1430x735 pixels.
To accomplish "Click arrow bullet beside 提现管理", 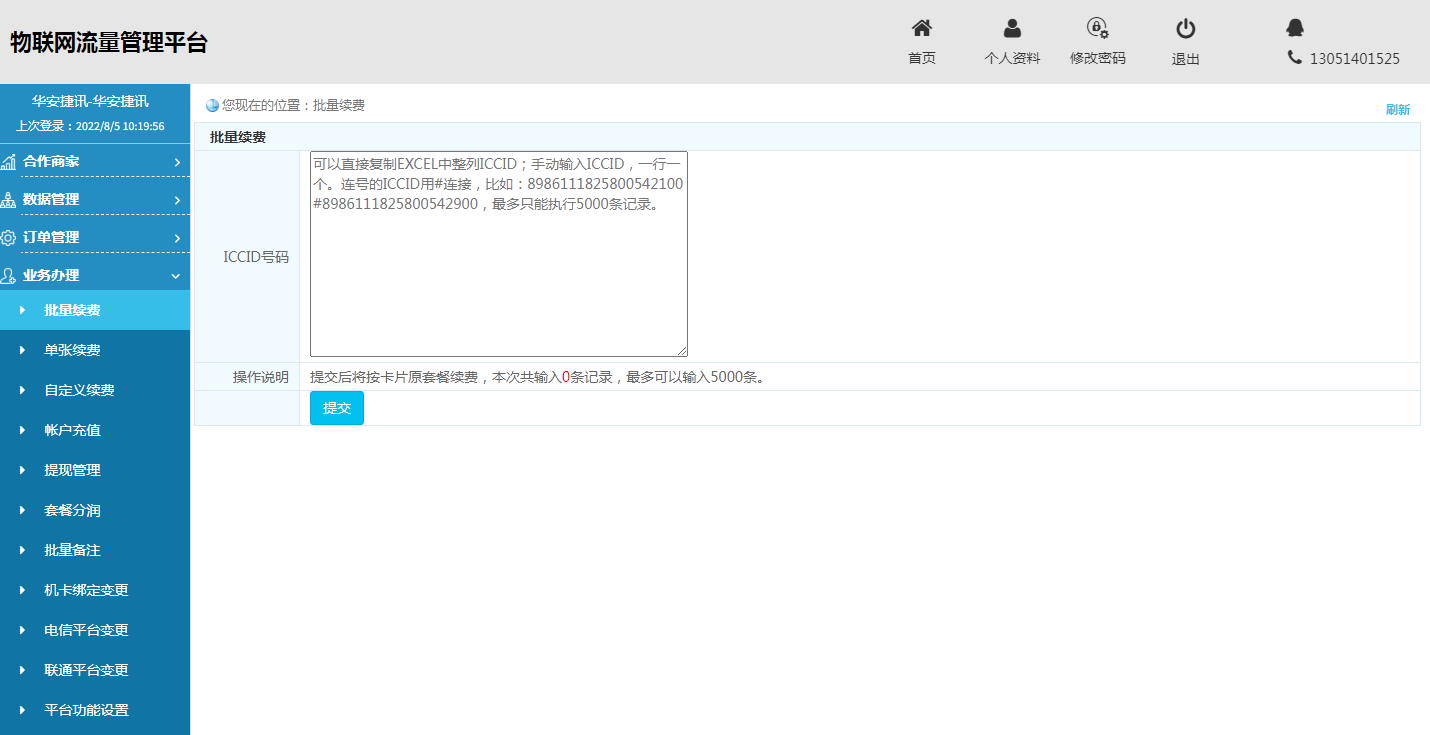I will pyautogui.click(x=22, y=470).
